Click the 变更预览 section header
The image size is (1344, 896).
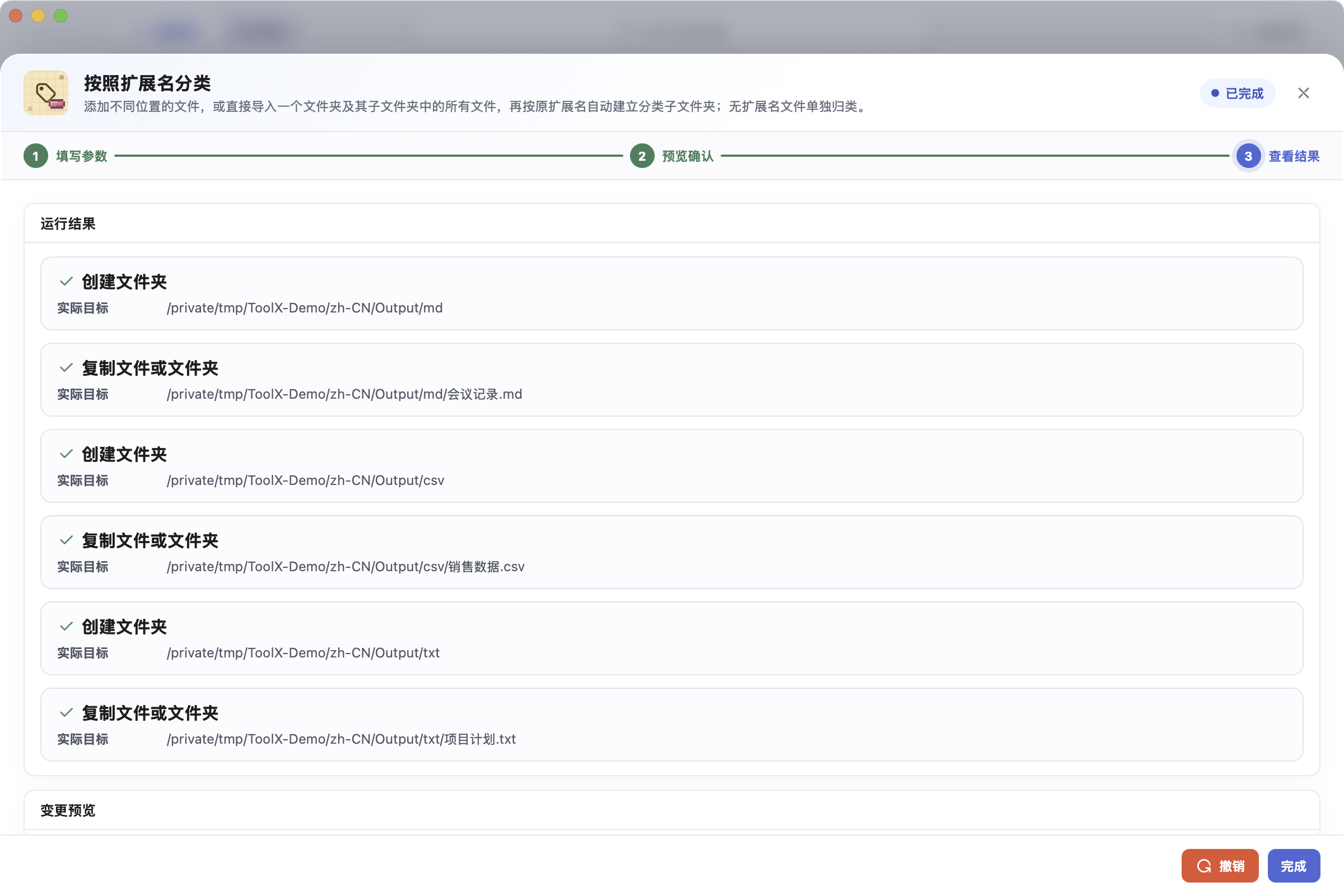point(68,810)
